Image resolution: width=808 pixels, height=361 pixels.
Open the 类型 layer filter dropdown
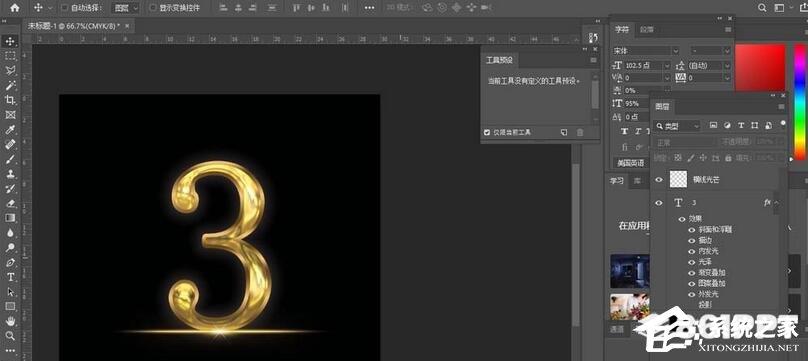[677, 126]
